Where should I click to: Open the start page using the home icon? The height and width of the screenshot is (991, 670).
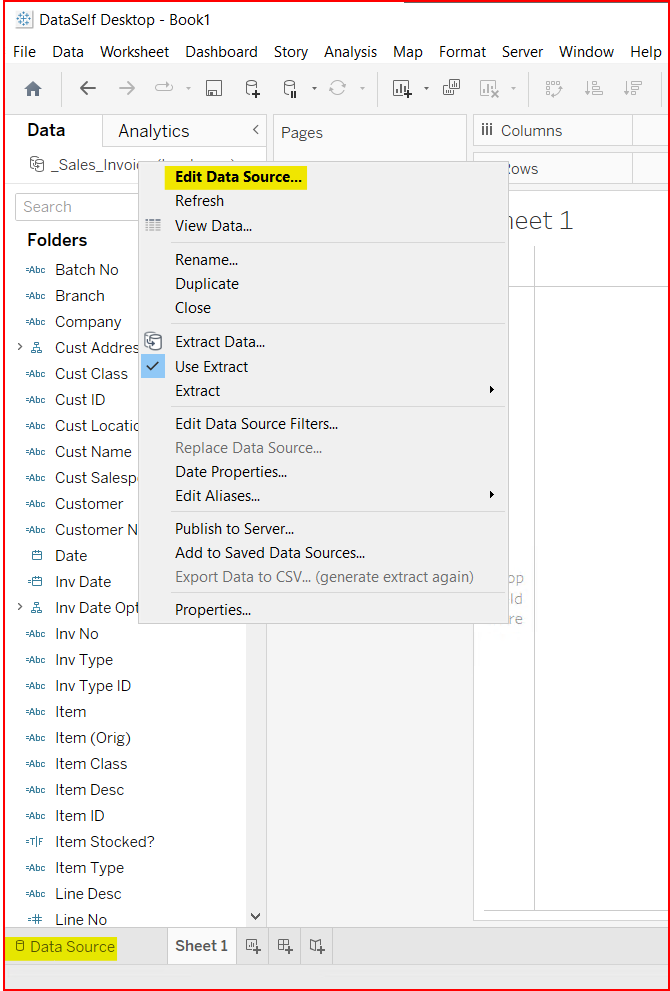(33, 88)
